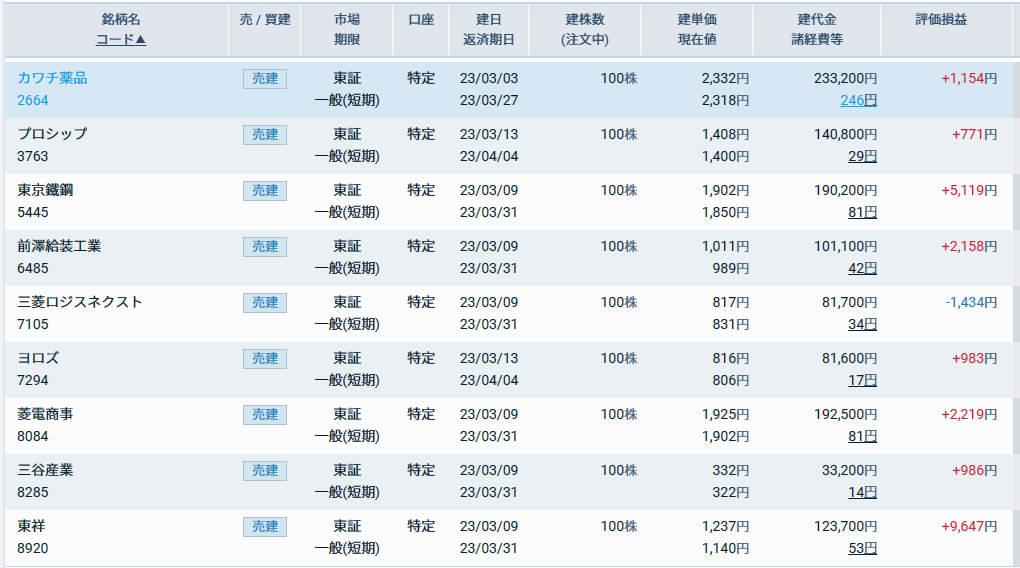Screen dimensions: 1020x568
Task: Click stock code 5445
Action: (33, 212)
